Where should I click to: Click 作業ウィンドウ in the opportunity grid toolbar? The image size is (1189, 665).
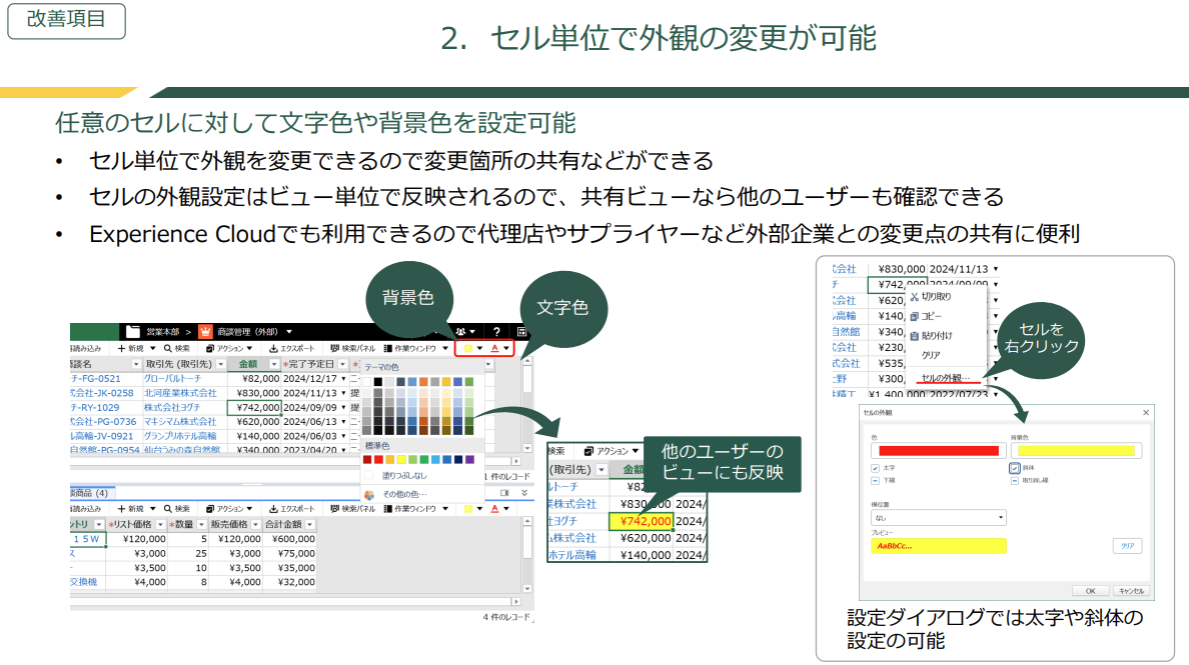(410, 348)
